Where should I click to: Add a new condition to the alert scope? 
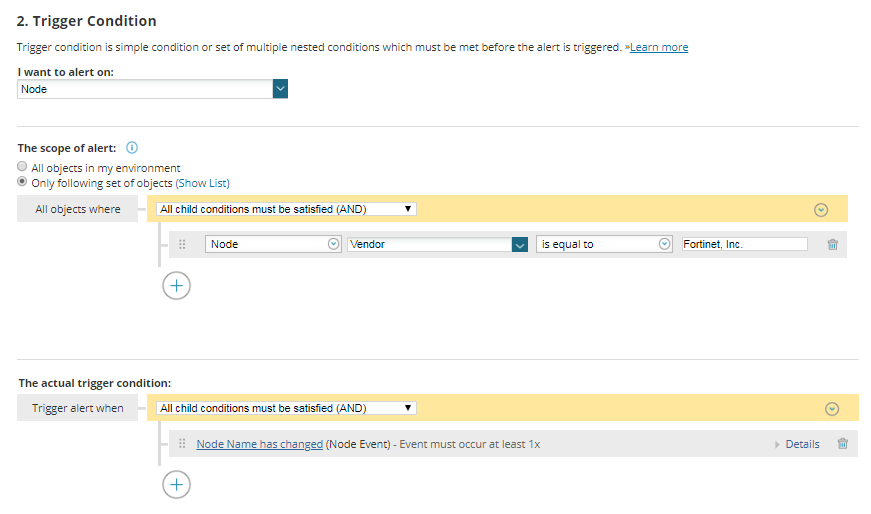pos(177,286)
